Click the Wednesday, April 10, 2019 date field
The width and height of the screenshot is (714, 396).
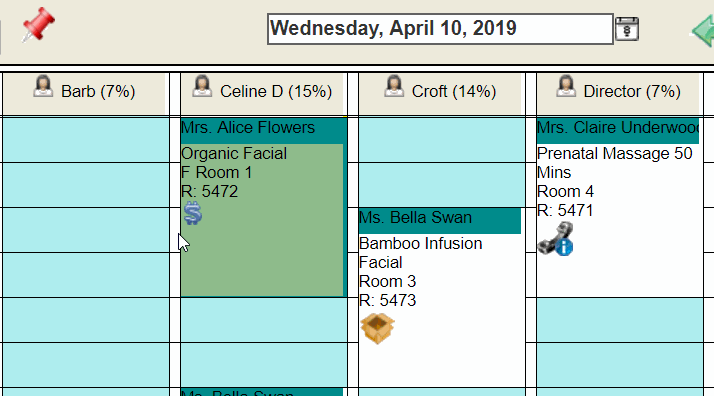tap(440, 29)
